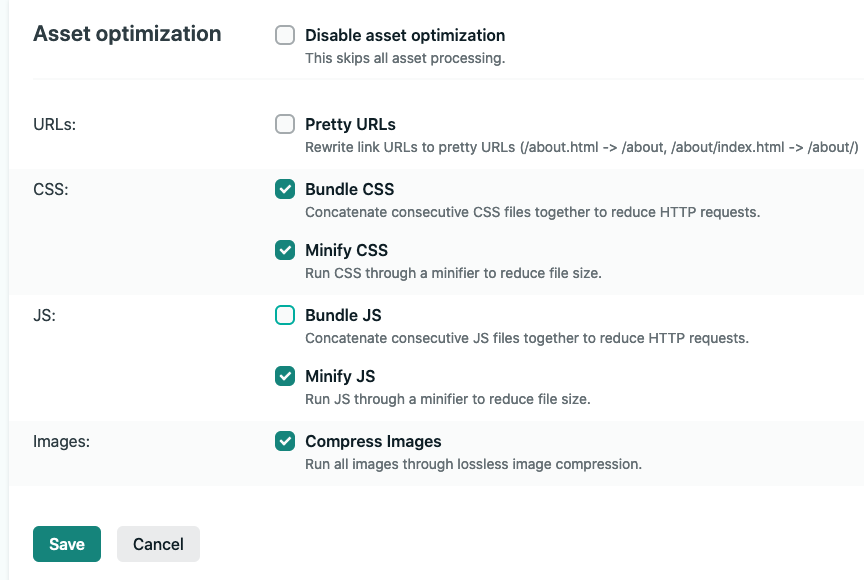Click the URLs section label
This screenshot has height=580, width=864.
[x=54, y=124]
